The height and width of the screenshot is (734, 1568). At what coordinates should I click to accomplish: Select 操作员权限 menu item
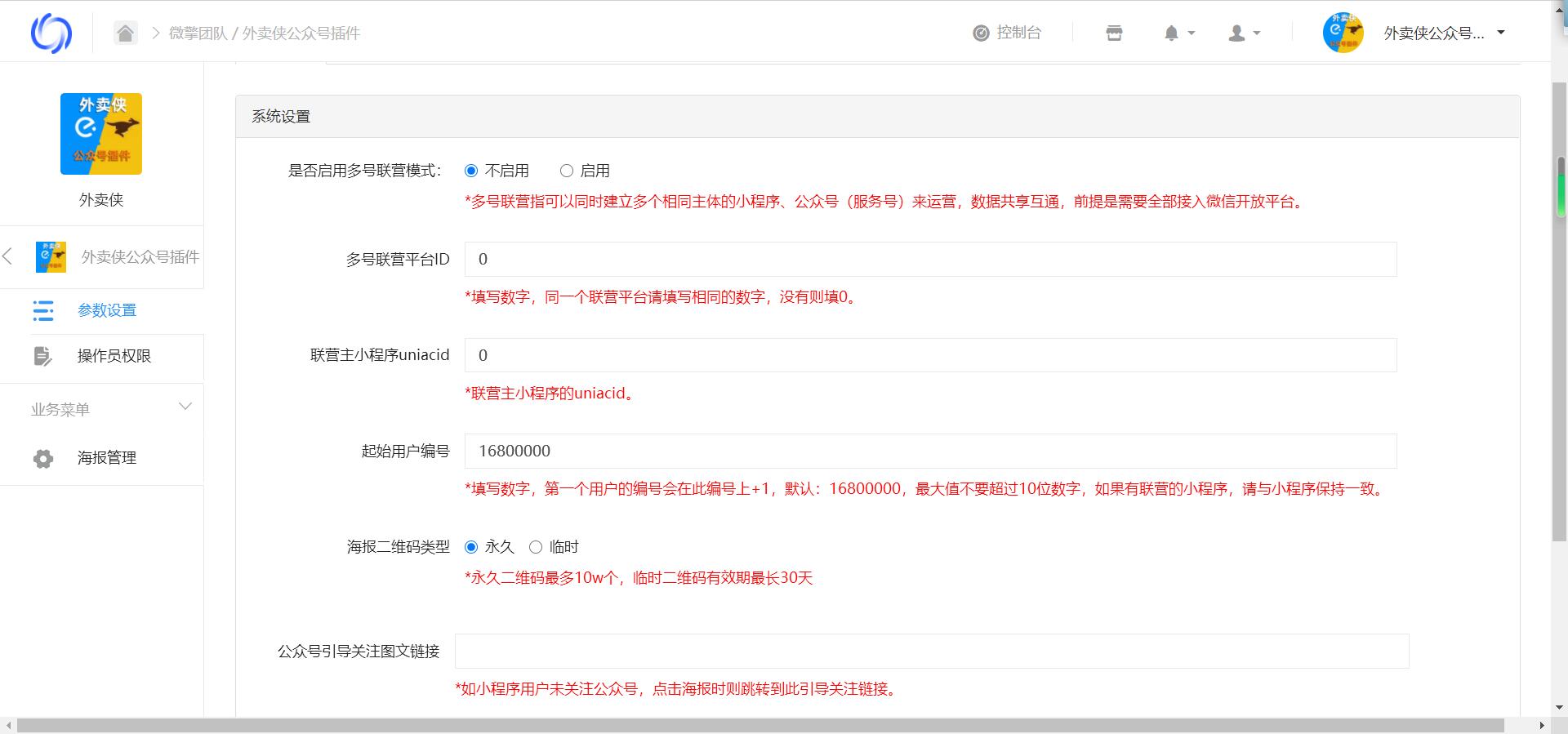coord(114,356)
